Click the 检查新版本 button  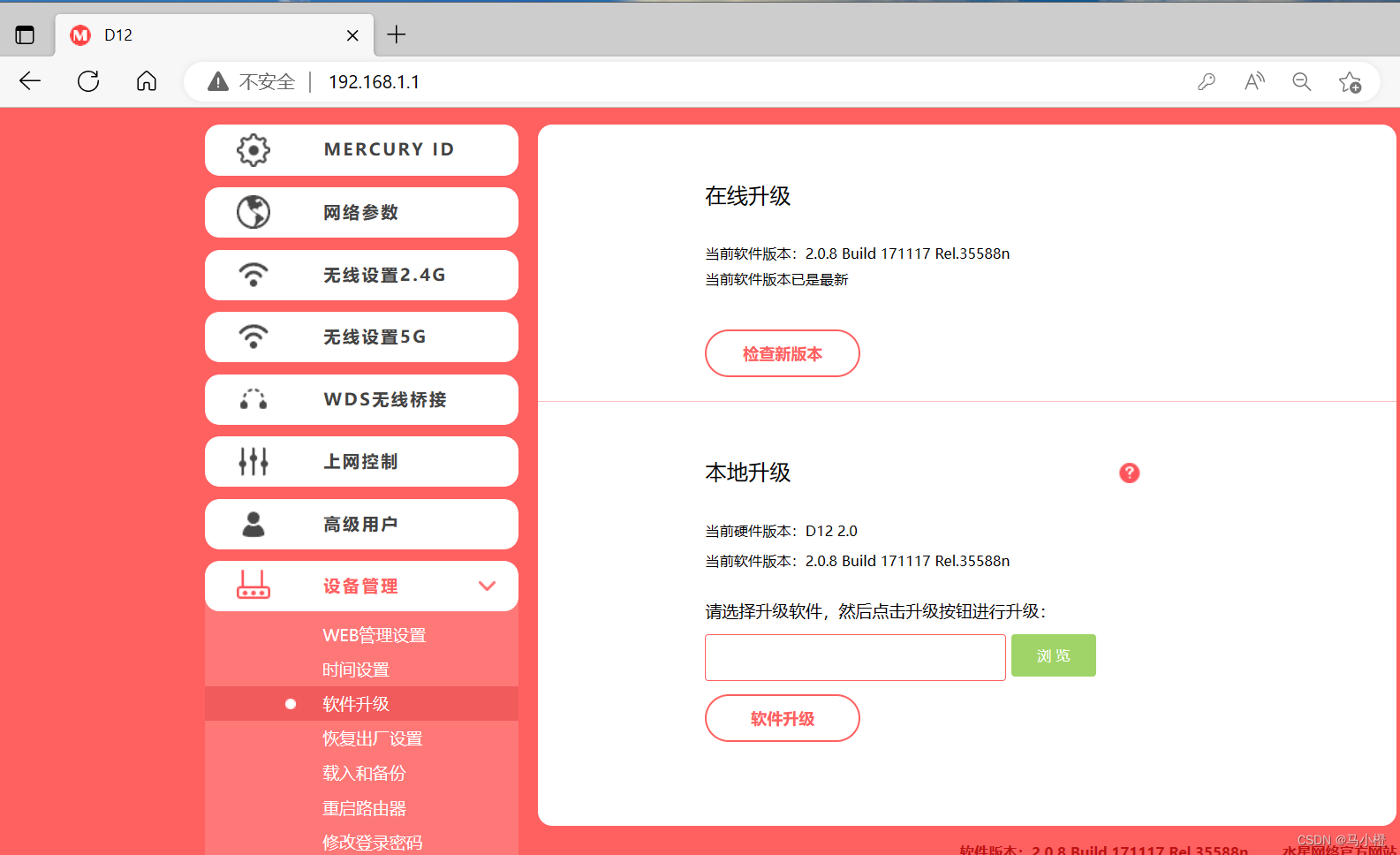tap(783, 353)
